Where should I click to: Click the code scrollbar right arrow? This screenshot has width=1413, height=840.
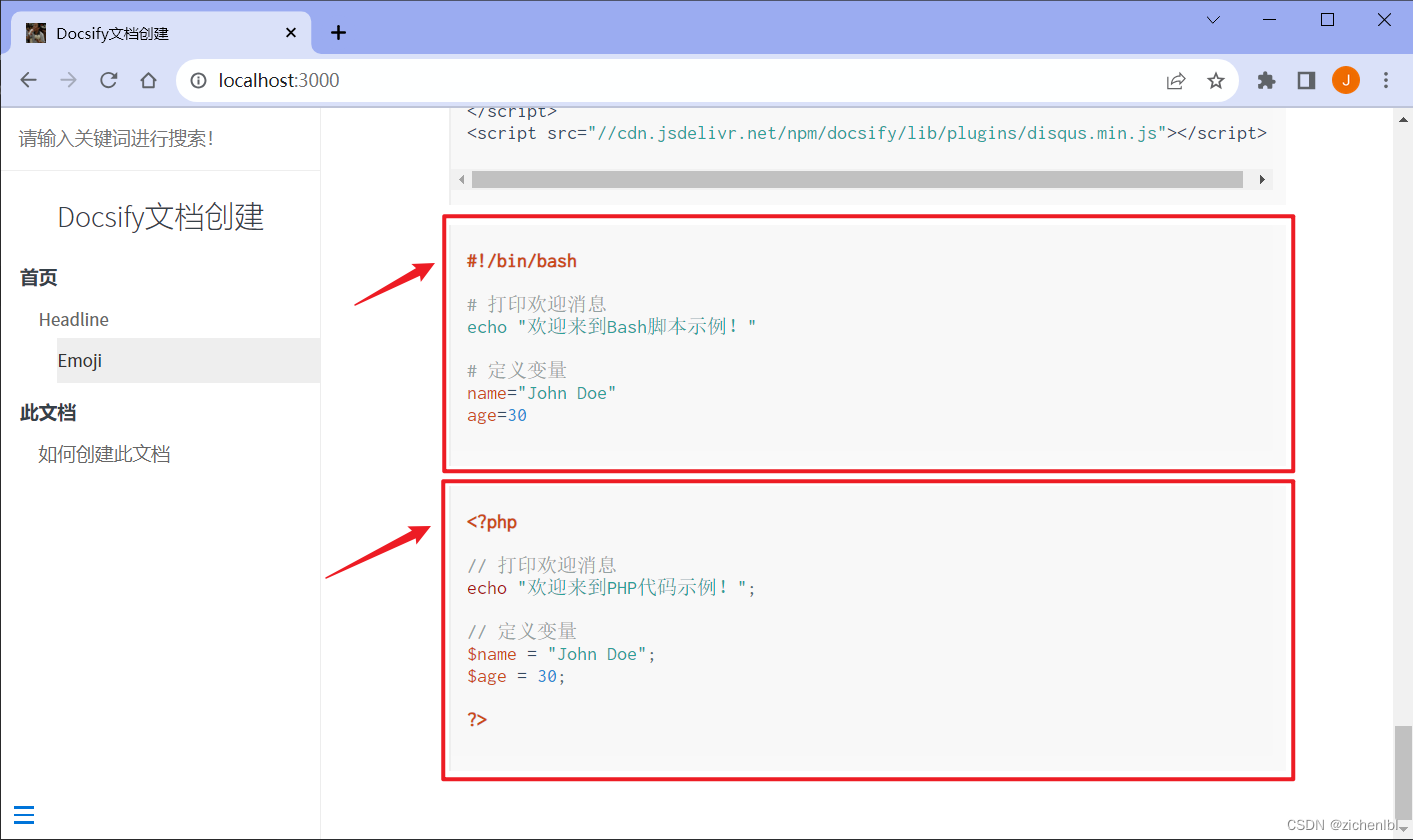tap(1263, 179)
